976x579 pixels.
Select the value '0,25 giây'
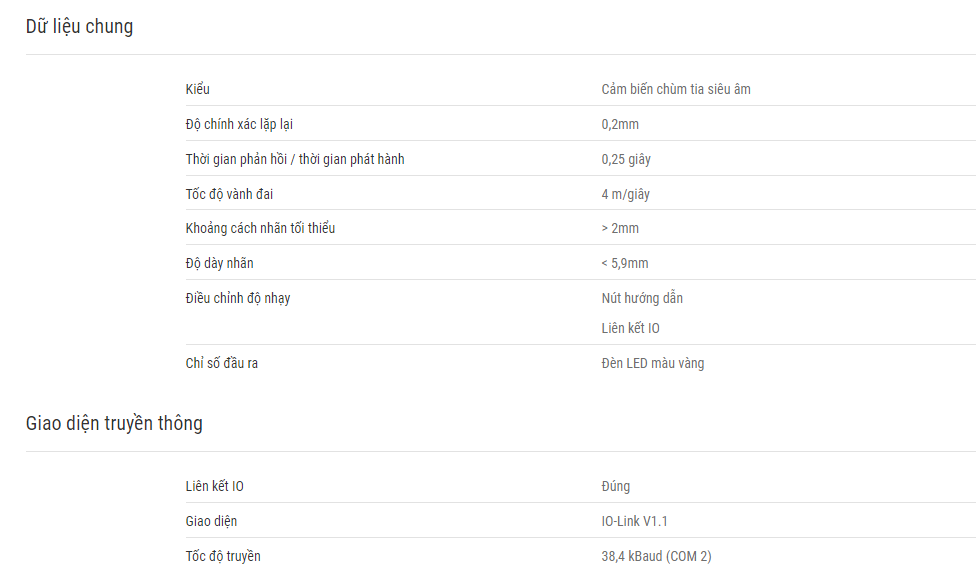click(x=626, y=159)
